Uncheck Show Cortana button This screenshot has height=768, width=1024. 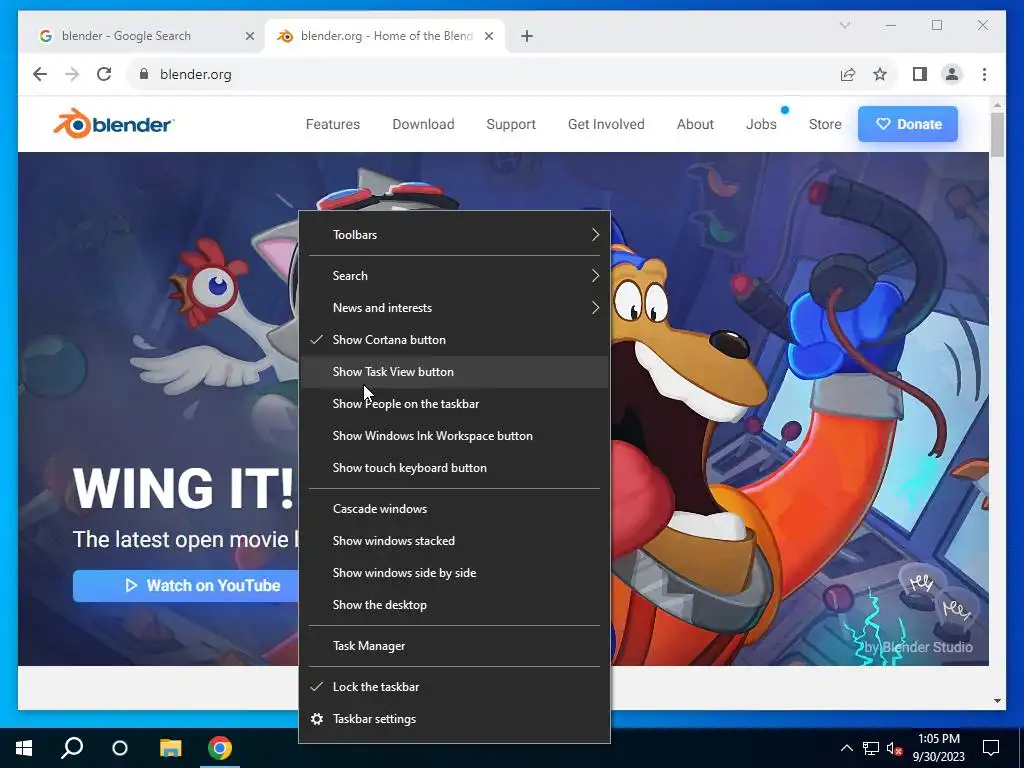point(454,340)
